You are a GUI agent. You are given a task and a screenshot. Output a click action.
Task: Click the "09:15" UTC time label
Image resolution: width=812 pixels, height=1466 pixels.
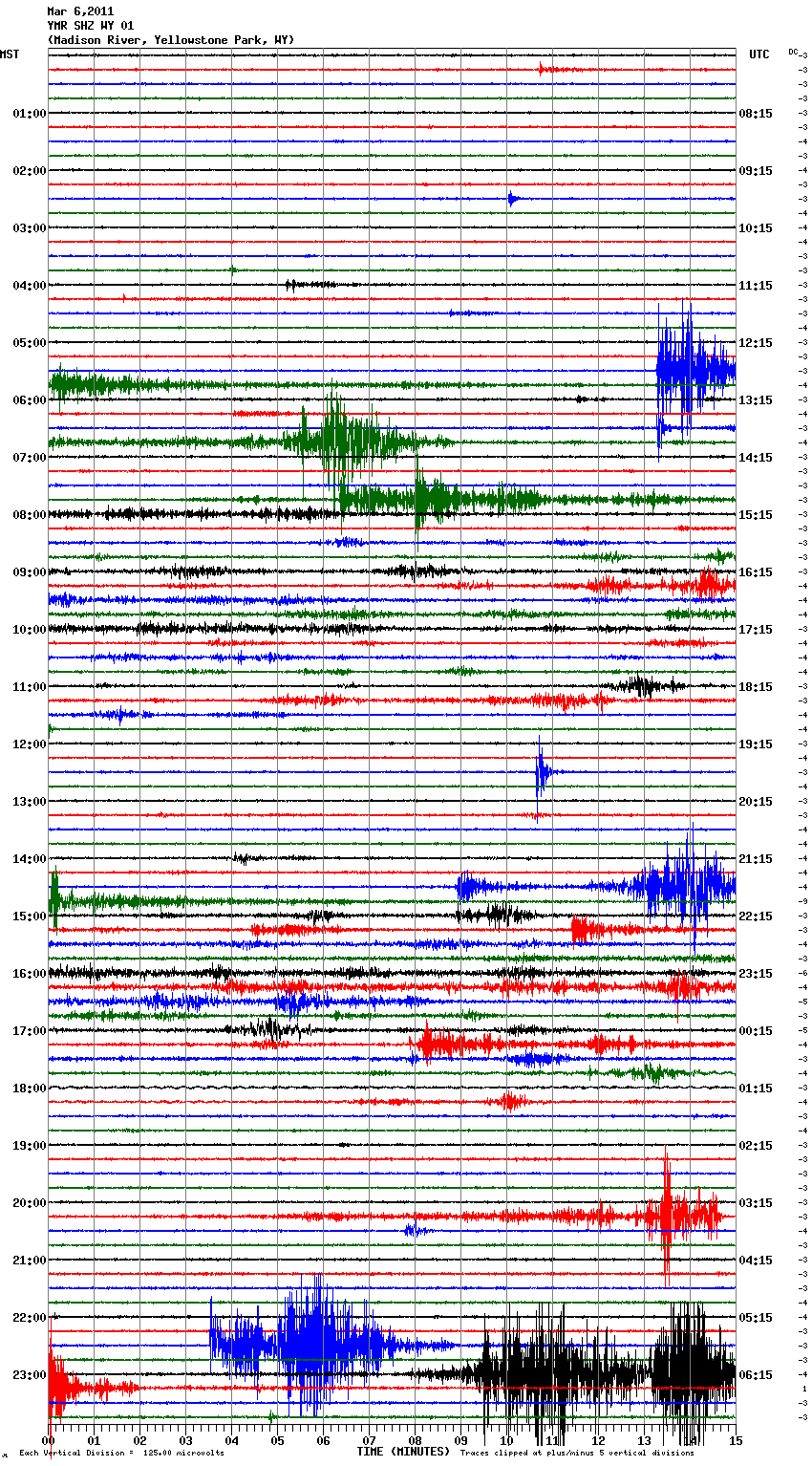[x=756, y=171]
